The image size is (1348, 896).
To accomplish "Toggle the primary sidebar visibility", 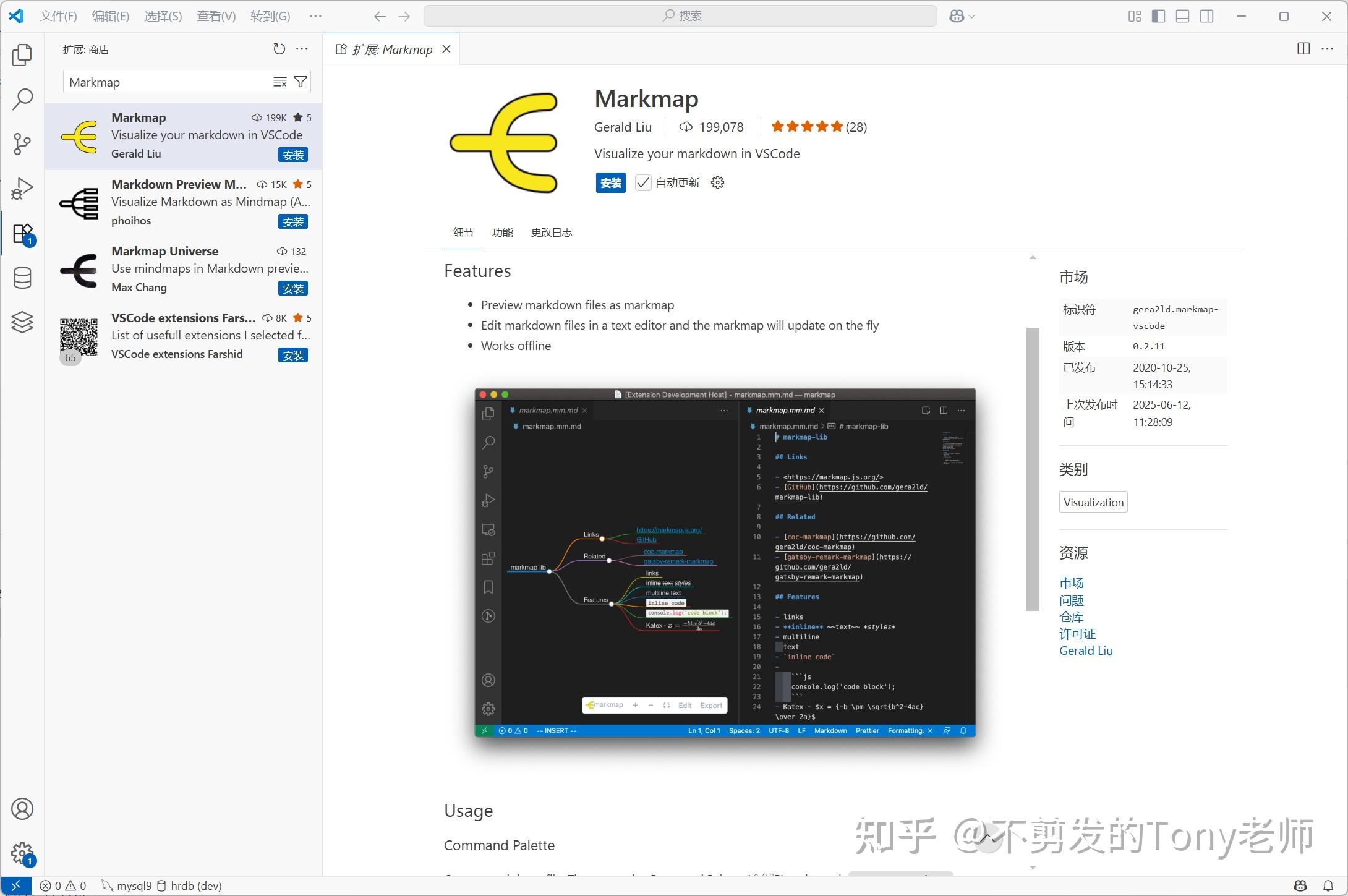I will (1158, 16).
